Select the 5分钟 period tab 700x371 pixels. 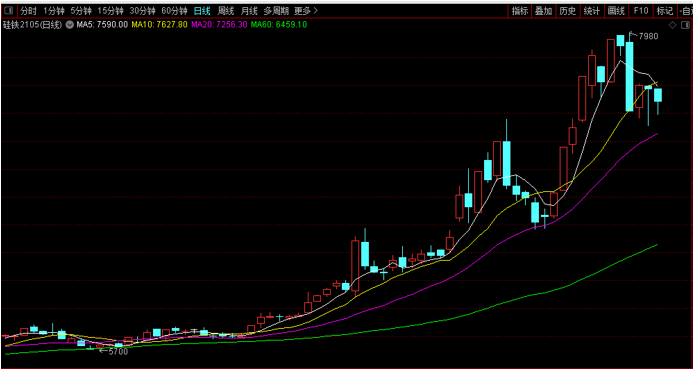coord(81,11)
